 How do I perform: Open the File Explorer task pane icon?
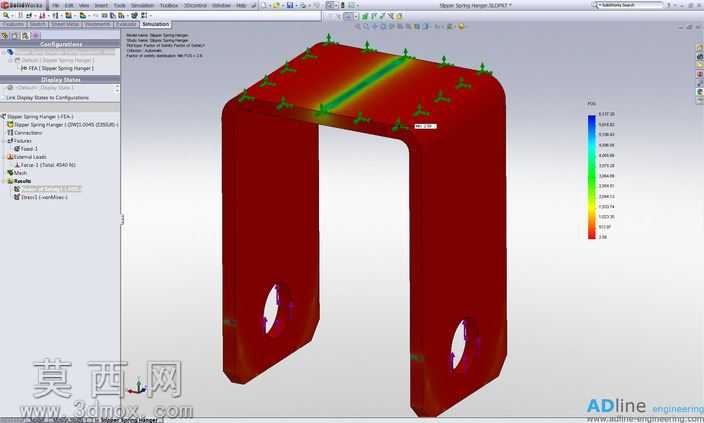coord(700,65)
